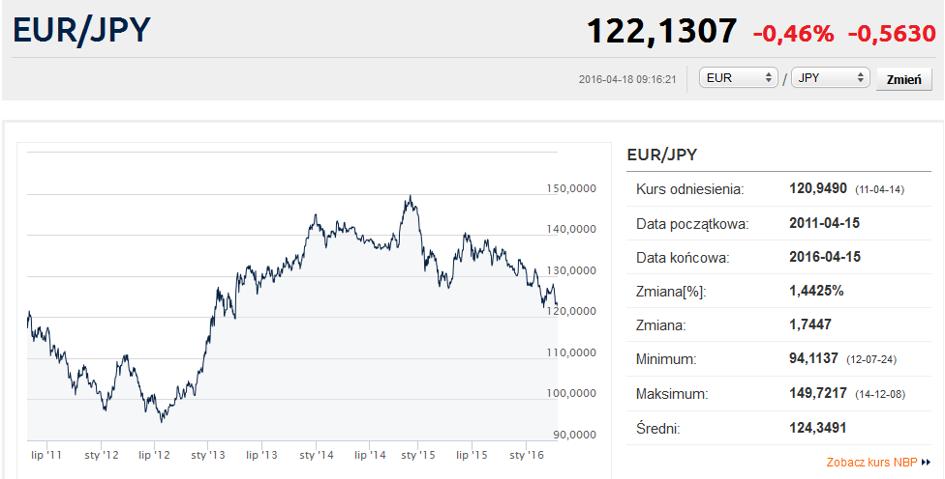This screenshot has height=479, width=945.
Task: Click the red -0,5630 change value
Action: [x=891, y=33]
